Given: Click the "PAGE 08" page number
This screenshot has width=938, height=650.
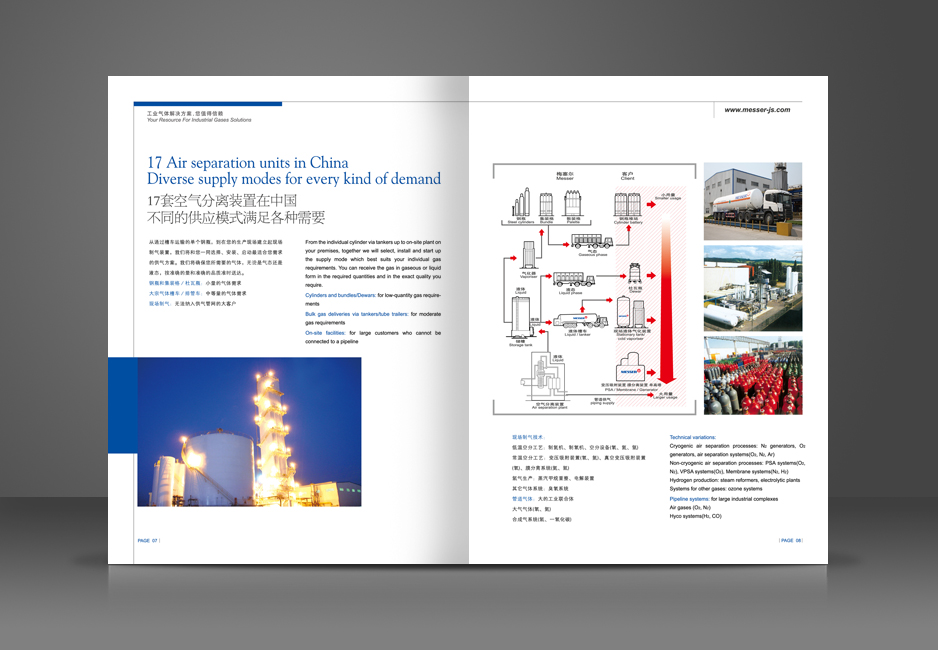Looking at the screenshot, I should pyautogui.click(x=791, y=541).
